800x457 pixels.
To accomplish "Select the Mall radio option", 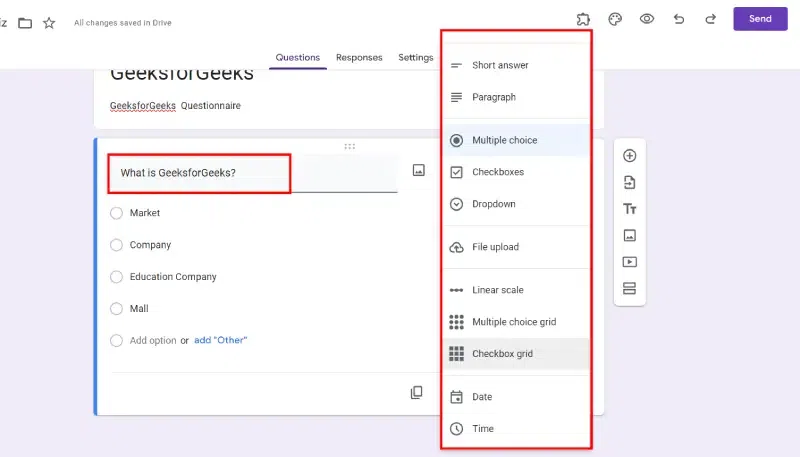I will pyautogui.click(x=117, y=309).
